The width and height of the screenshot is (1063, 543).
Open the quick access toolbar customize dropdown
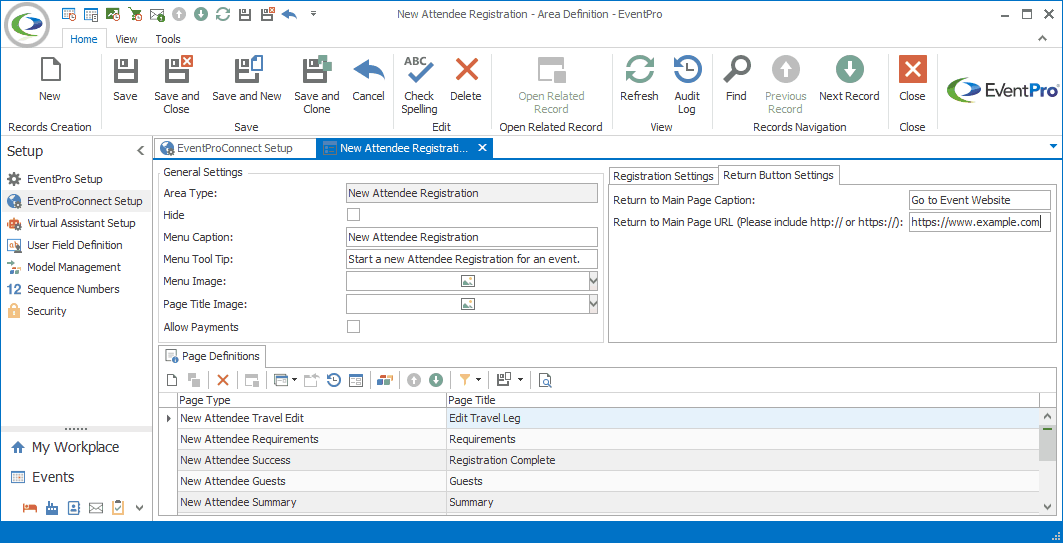[313, 14]
